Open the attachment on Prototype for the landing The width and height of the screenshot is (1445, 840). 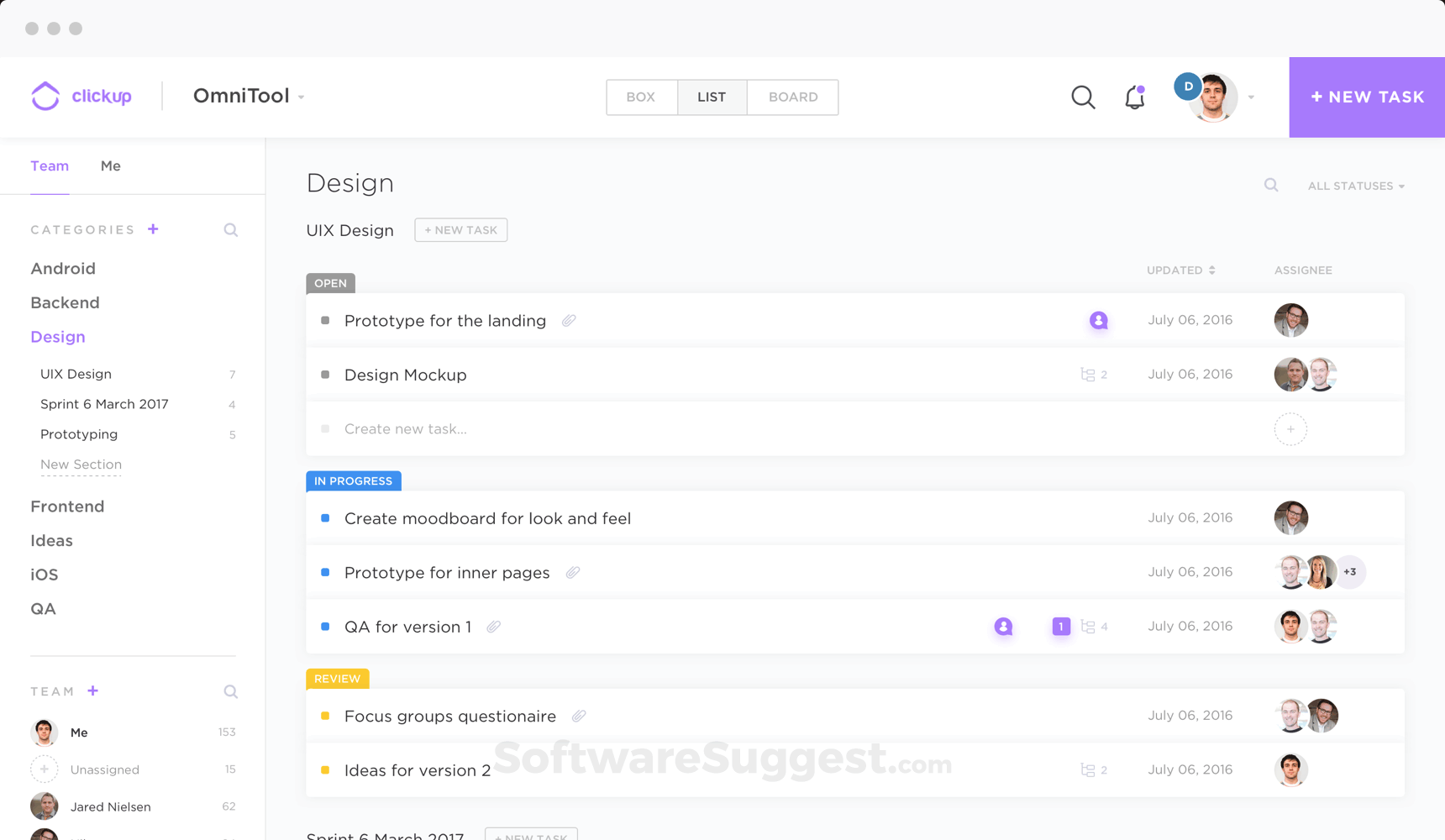click(x=569, y=320)
